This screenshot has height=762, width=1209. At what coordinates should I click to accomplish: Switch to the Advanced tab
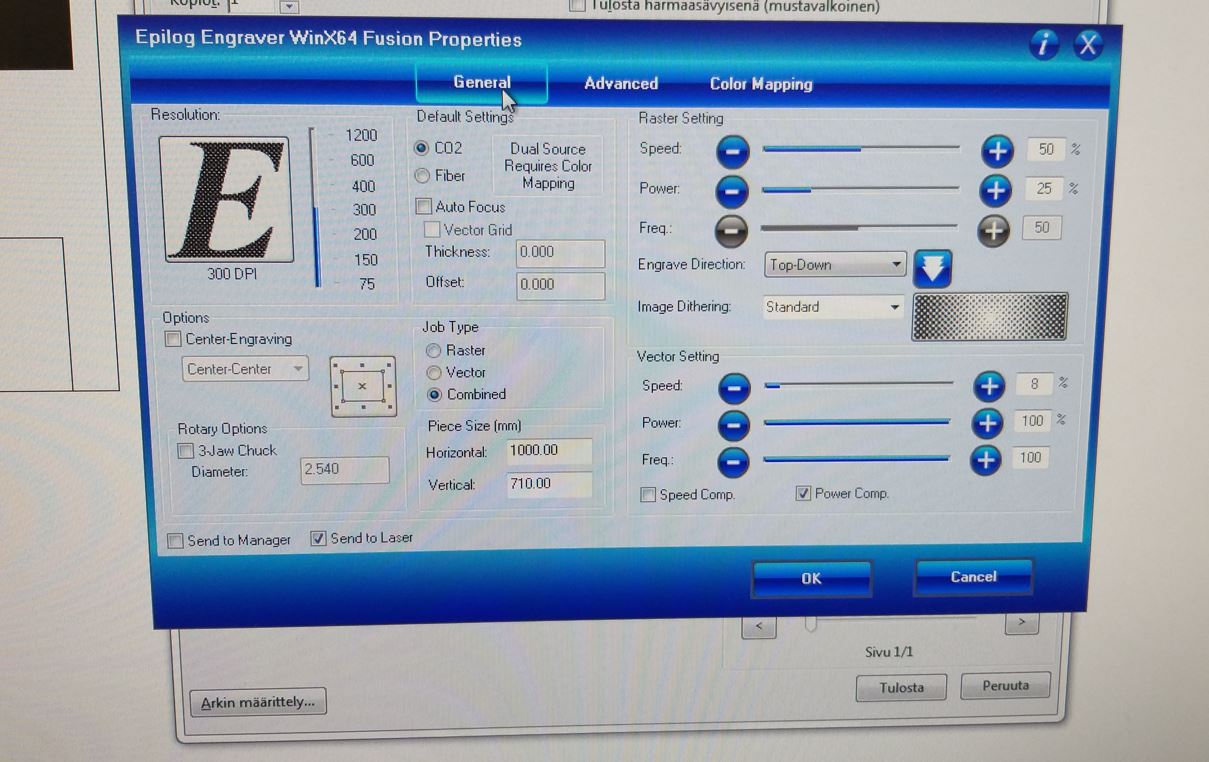point(621,84)
